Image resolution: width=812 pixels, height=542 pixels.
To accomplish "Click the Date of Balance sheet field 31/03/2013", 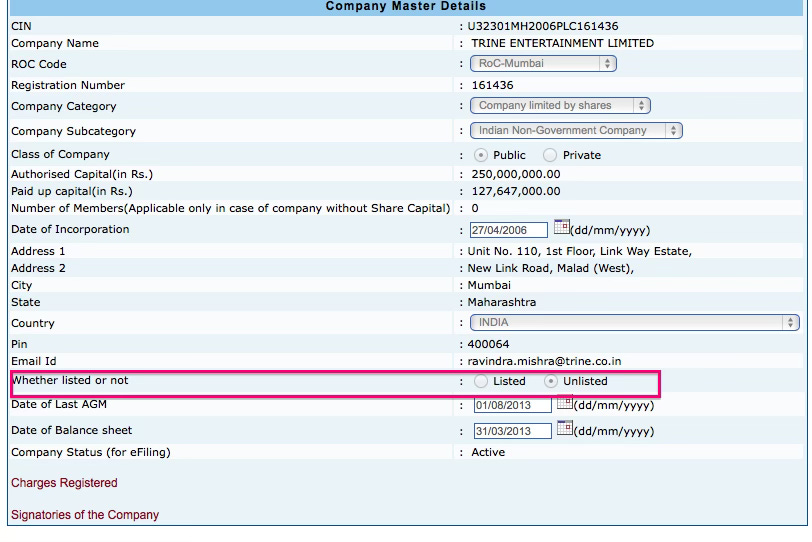I will point(513,431).
